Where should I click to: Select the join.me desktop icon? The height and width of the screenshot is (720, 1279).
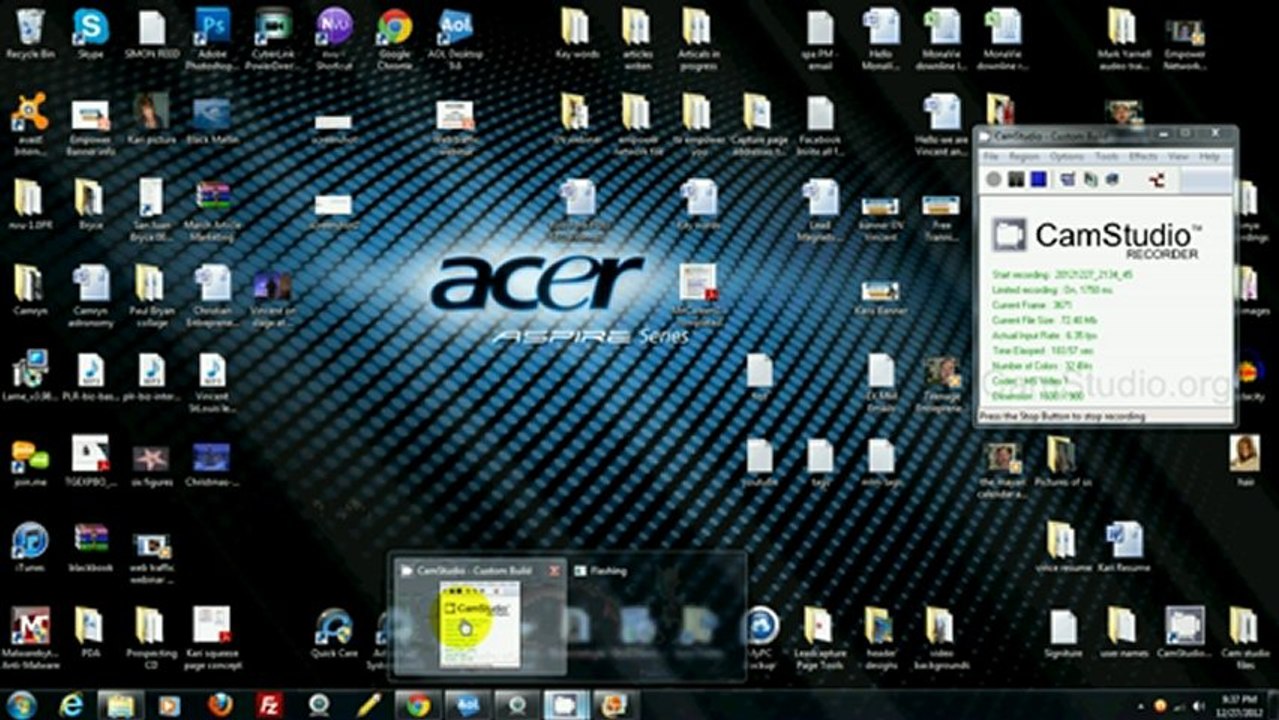point(30,463)
